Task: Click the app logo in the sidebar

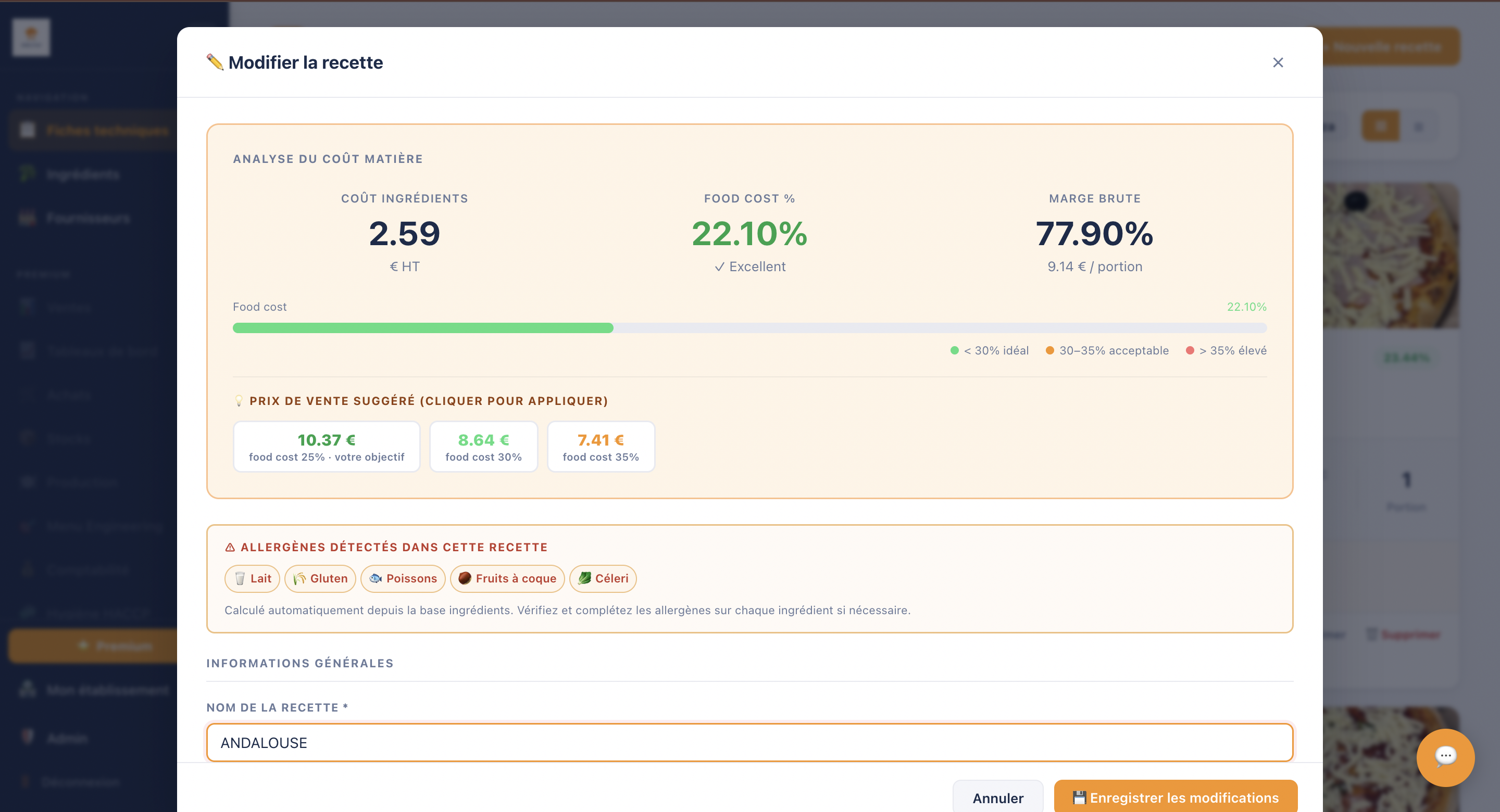Action: pyautogui.click(x=31, y=37)
